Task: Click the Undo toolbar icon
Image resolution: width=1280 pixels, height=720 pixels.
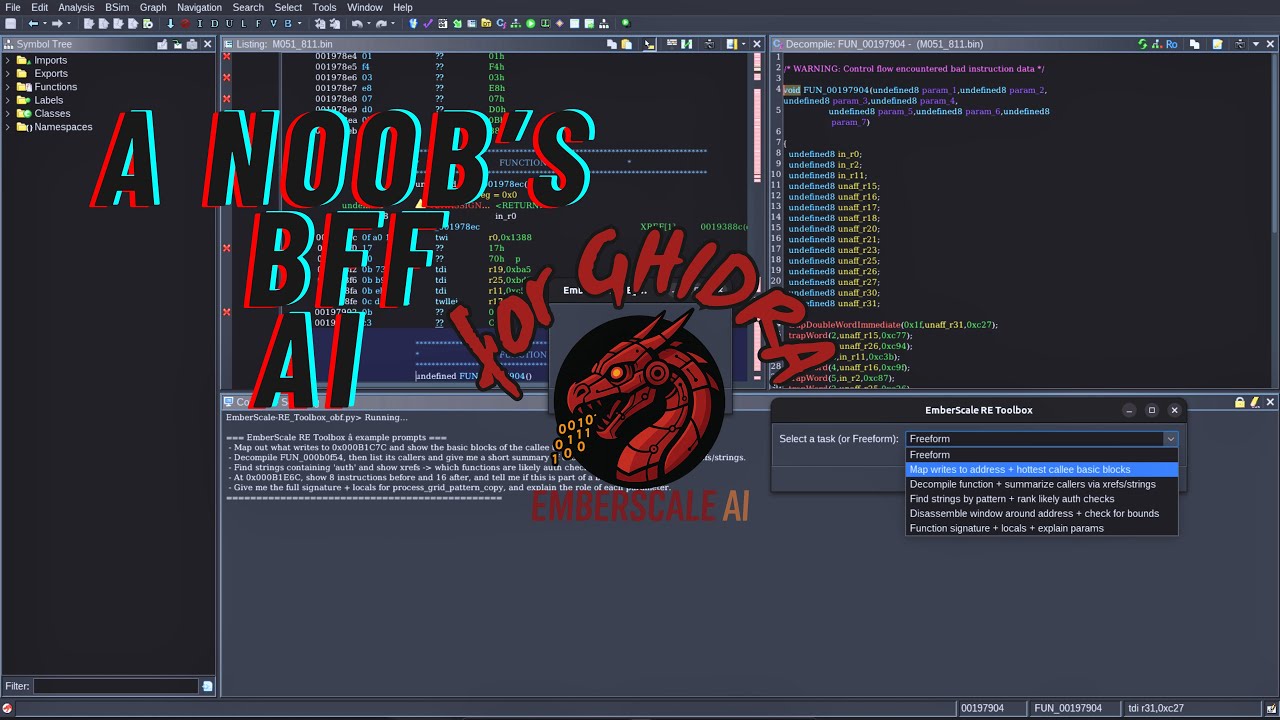Action: tap(357, 23)
